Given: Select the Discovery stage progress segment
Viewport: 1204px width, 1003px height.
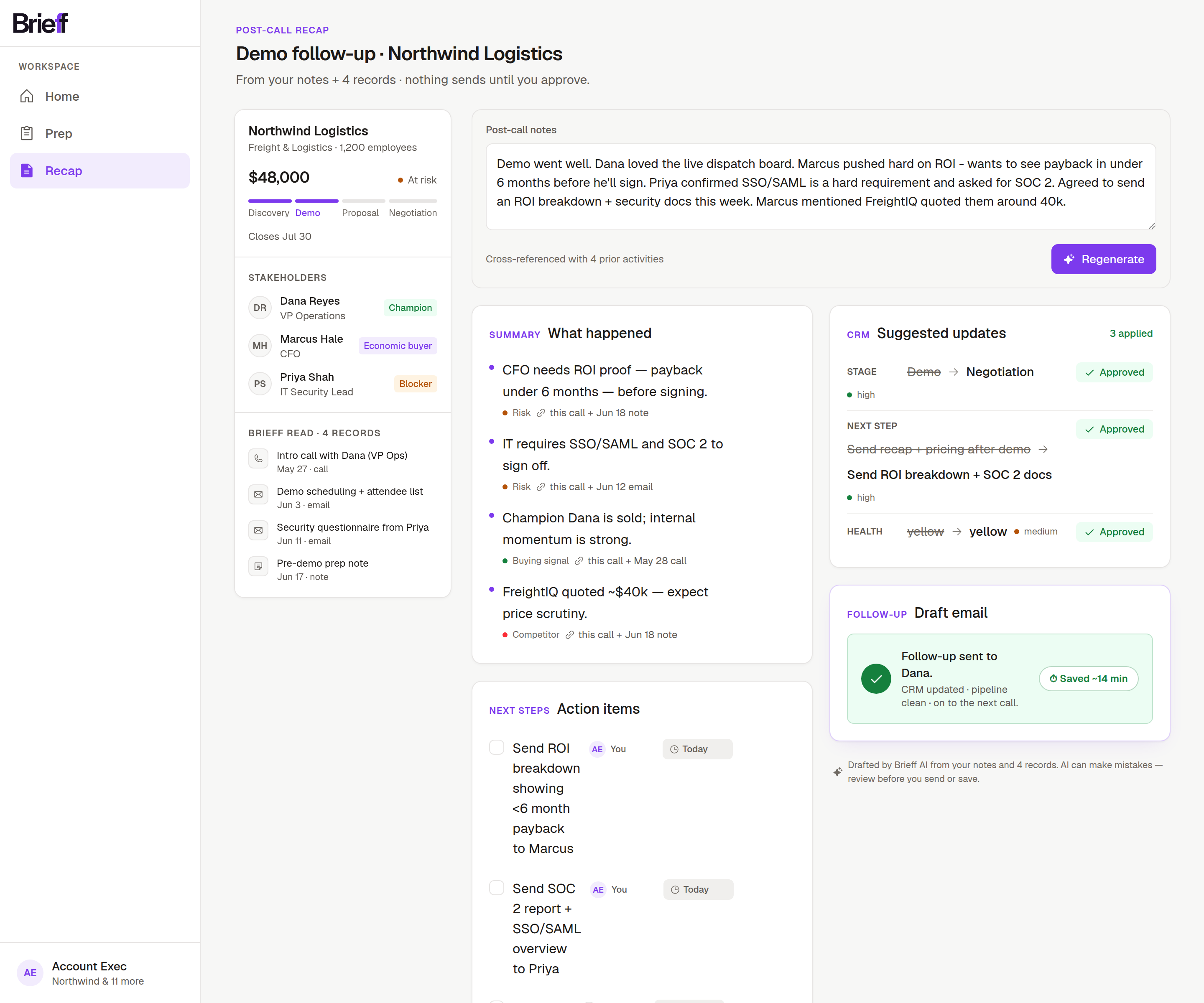Looking at the screenshot, I should [270, 201].
